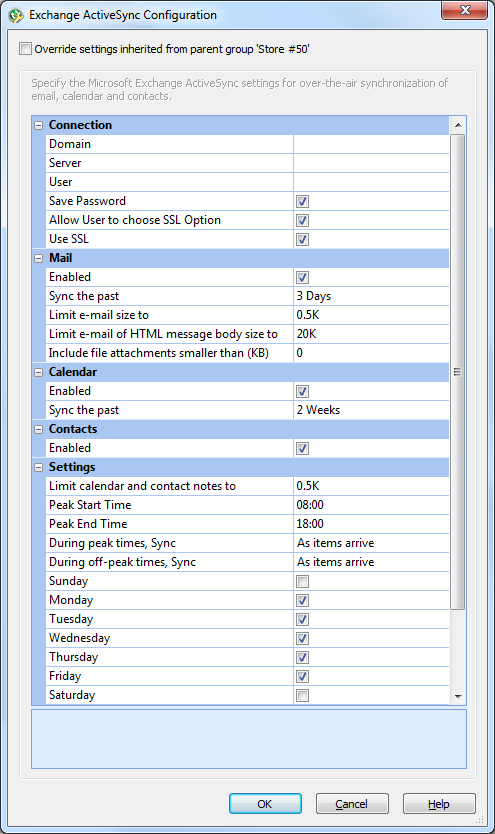Select the 'Peak Start Time' row label
The height and width of the screenshot is (834, 495).
tap(90, 505)
